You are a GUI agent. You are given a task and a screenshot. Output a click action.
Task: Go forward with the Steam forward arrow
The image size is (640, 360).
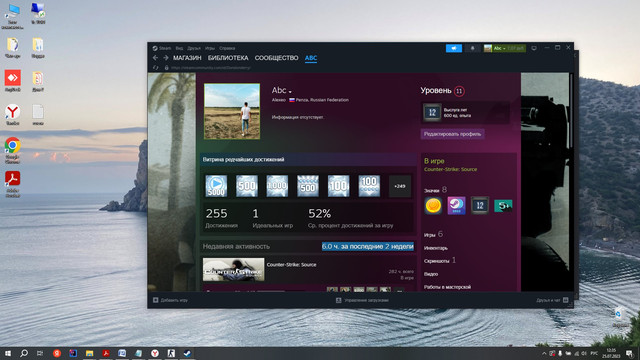pos(166,58)
